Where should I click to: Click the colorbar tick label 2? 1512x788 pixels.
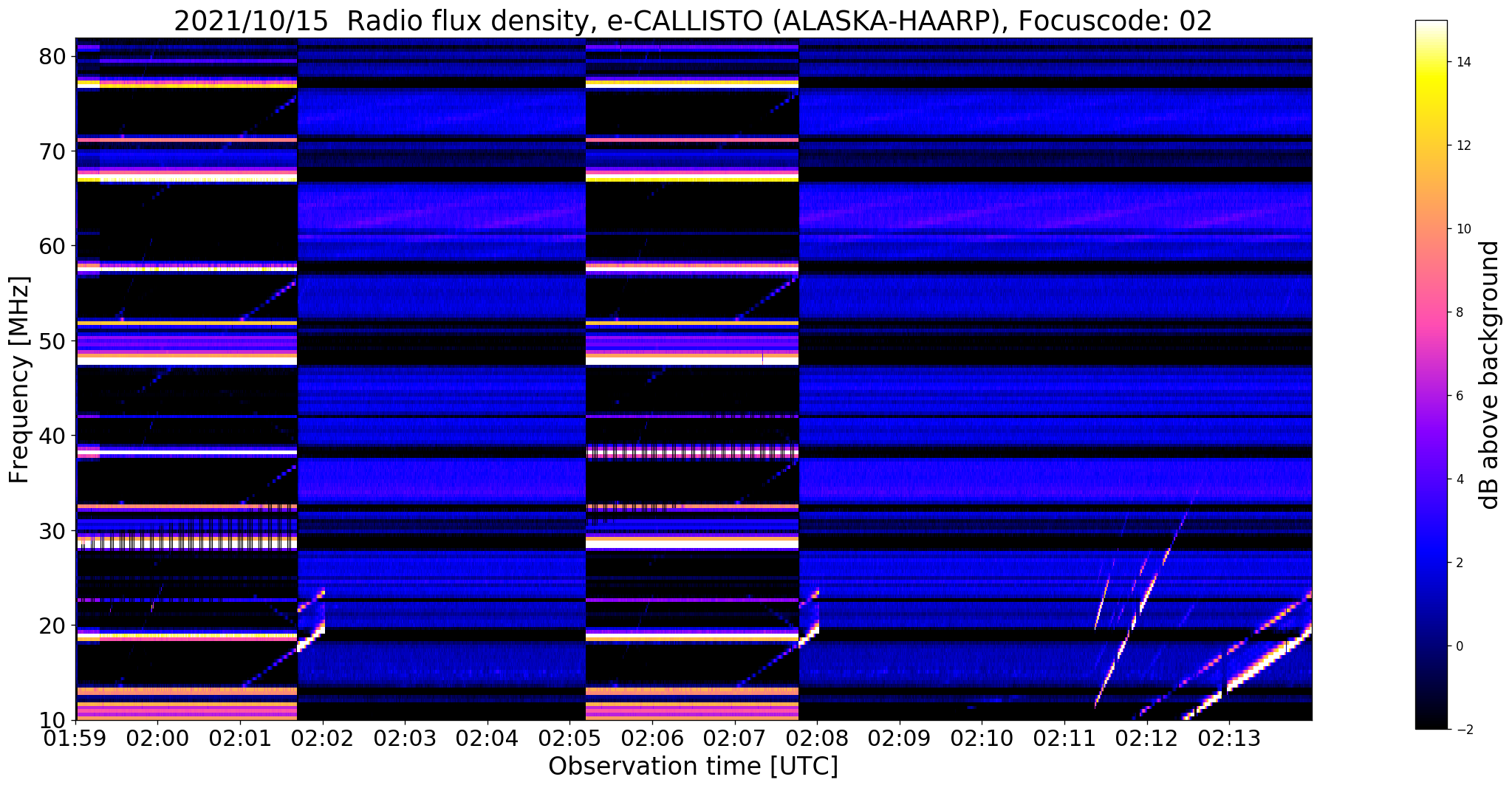click(x=1460, y=563)
